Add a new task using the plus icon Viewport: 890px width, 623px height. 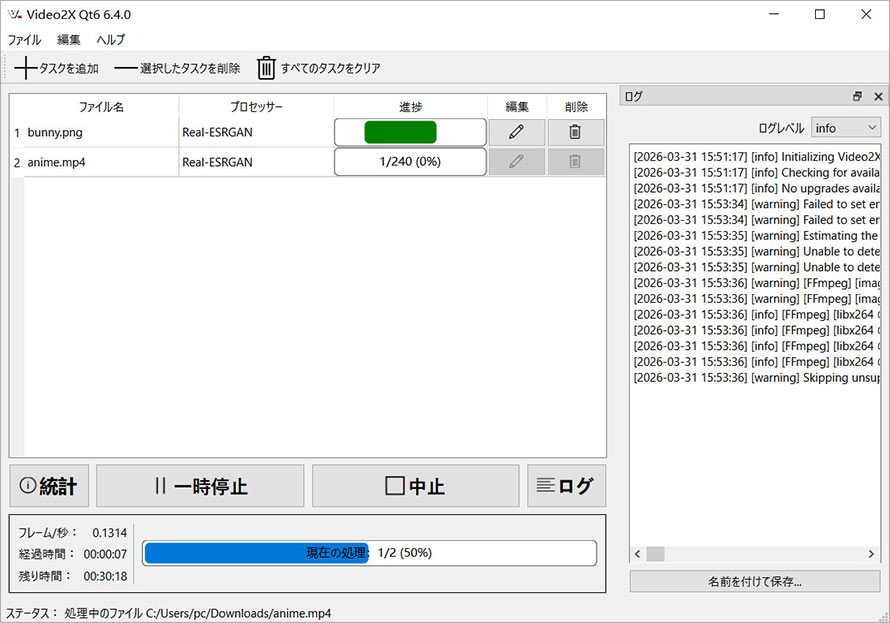pyautogui.click(x=24, y=68)
